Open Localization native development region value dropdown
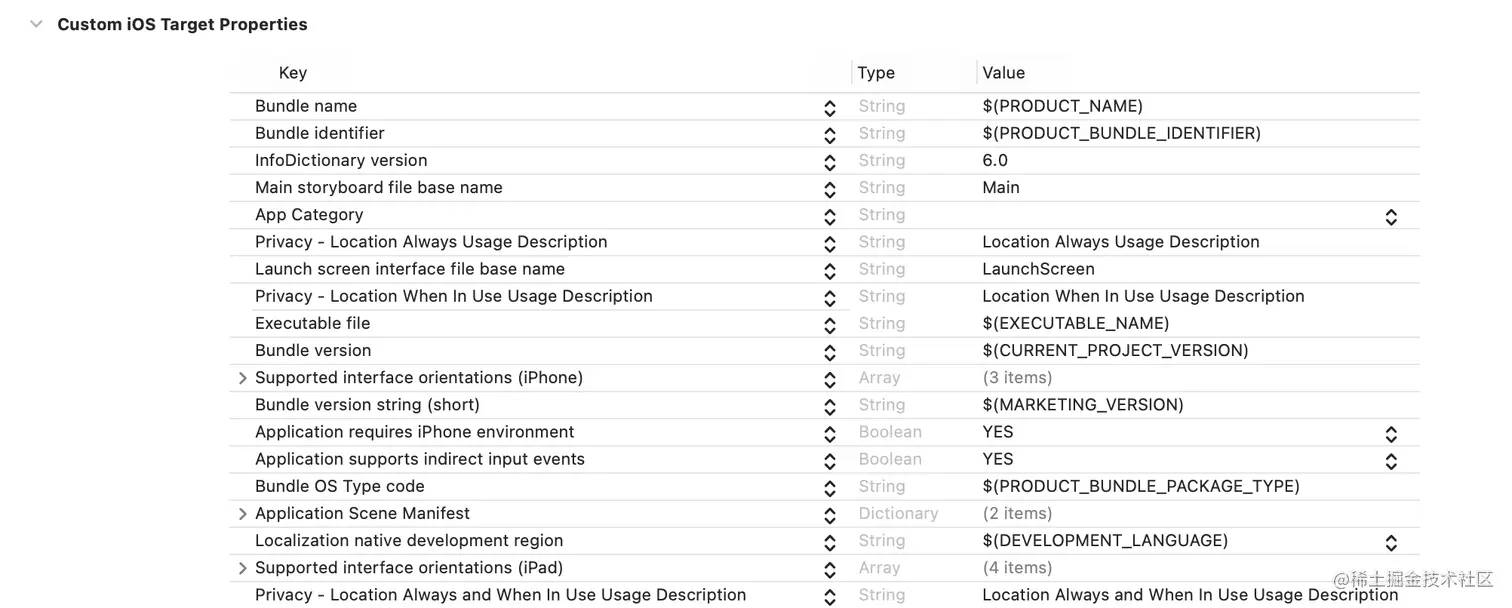Viewport: 1512px width, 608px height. [1390, 541]
